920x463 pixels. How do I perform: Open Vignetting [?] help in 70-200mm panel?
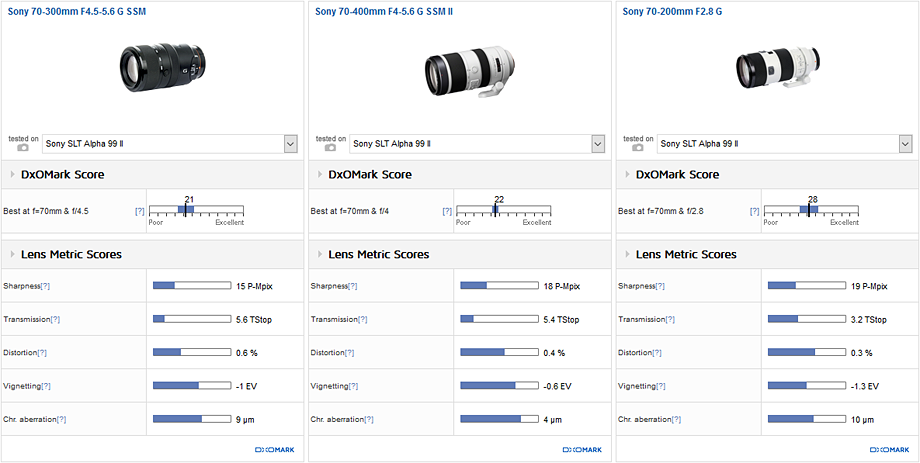pyautogui.click(x=661, y=386)
